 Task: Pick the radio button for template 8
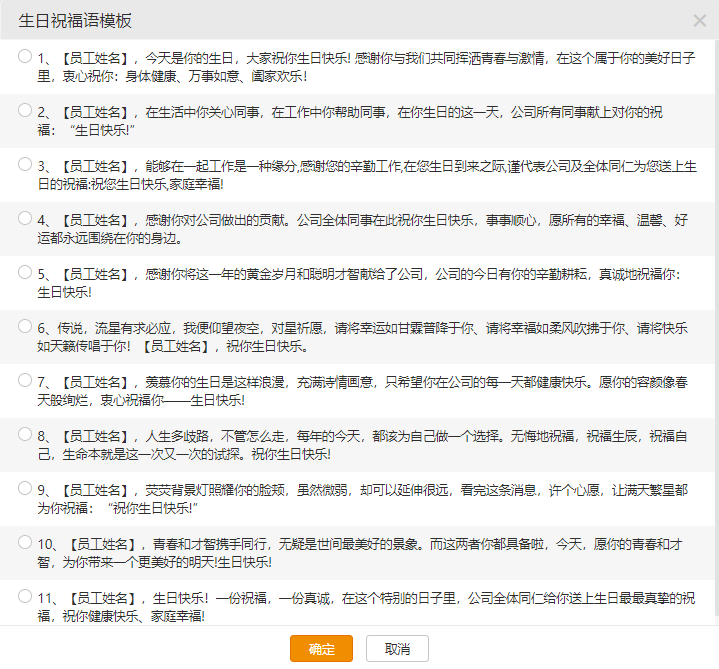coord(24,435)
